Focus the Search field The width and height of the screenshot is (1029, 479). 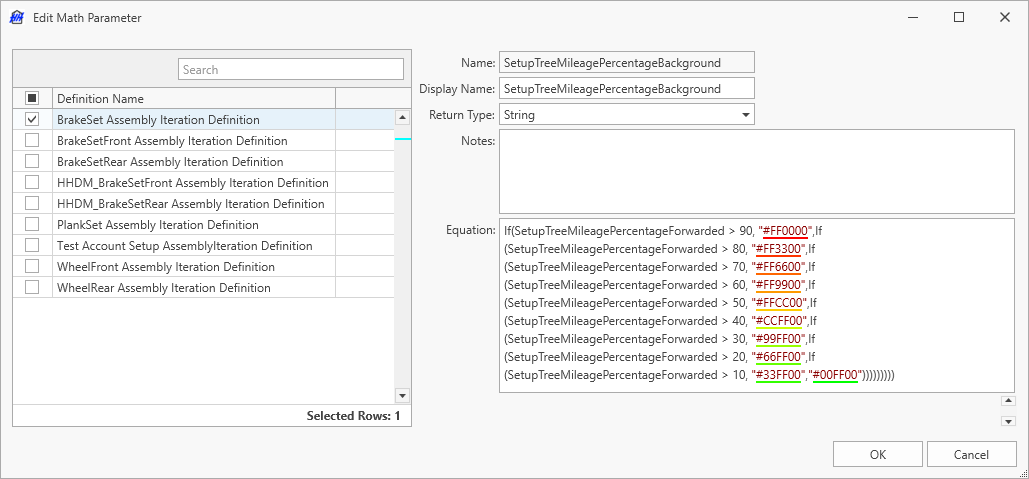tap(291, 69)
